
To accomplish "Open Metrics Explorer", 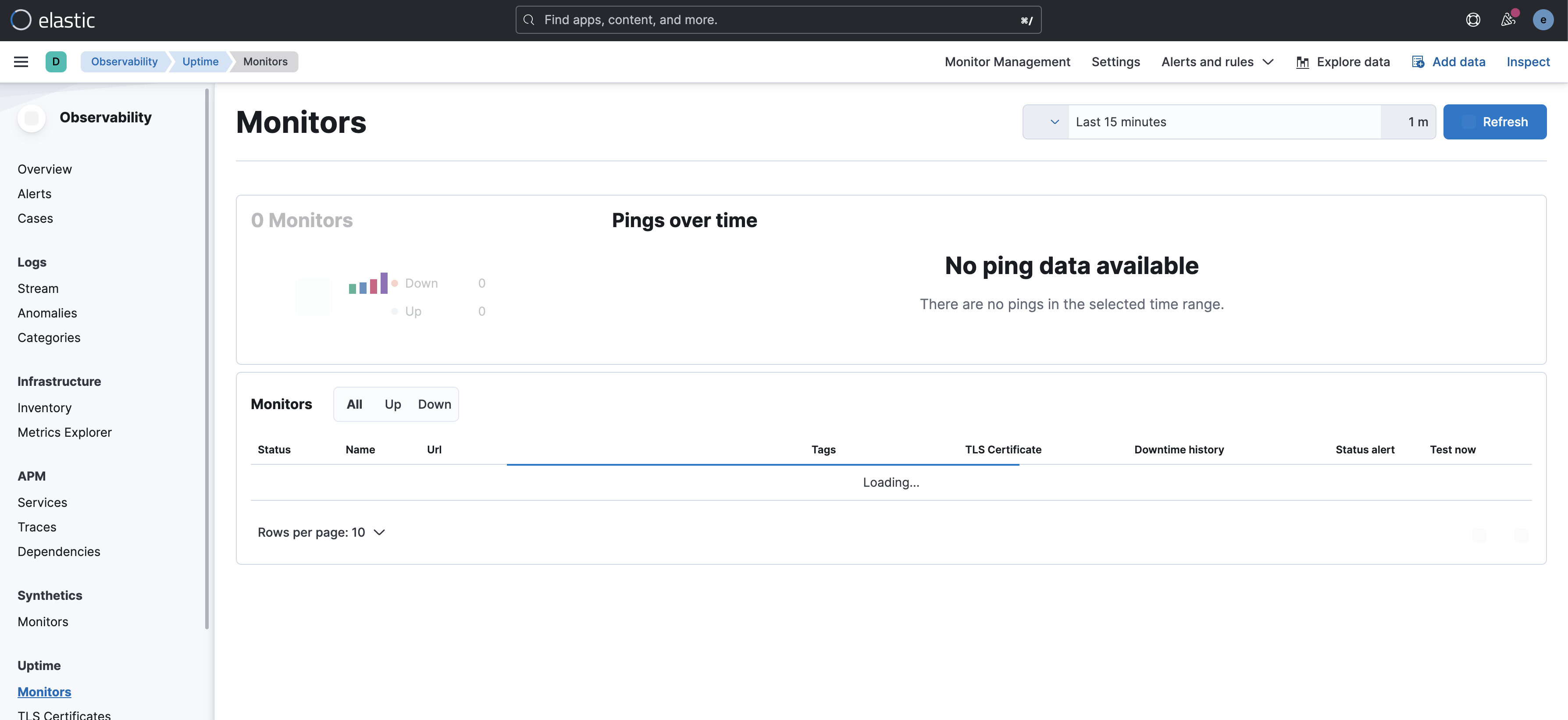I will tap(64, 432).
